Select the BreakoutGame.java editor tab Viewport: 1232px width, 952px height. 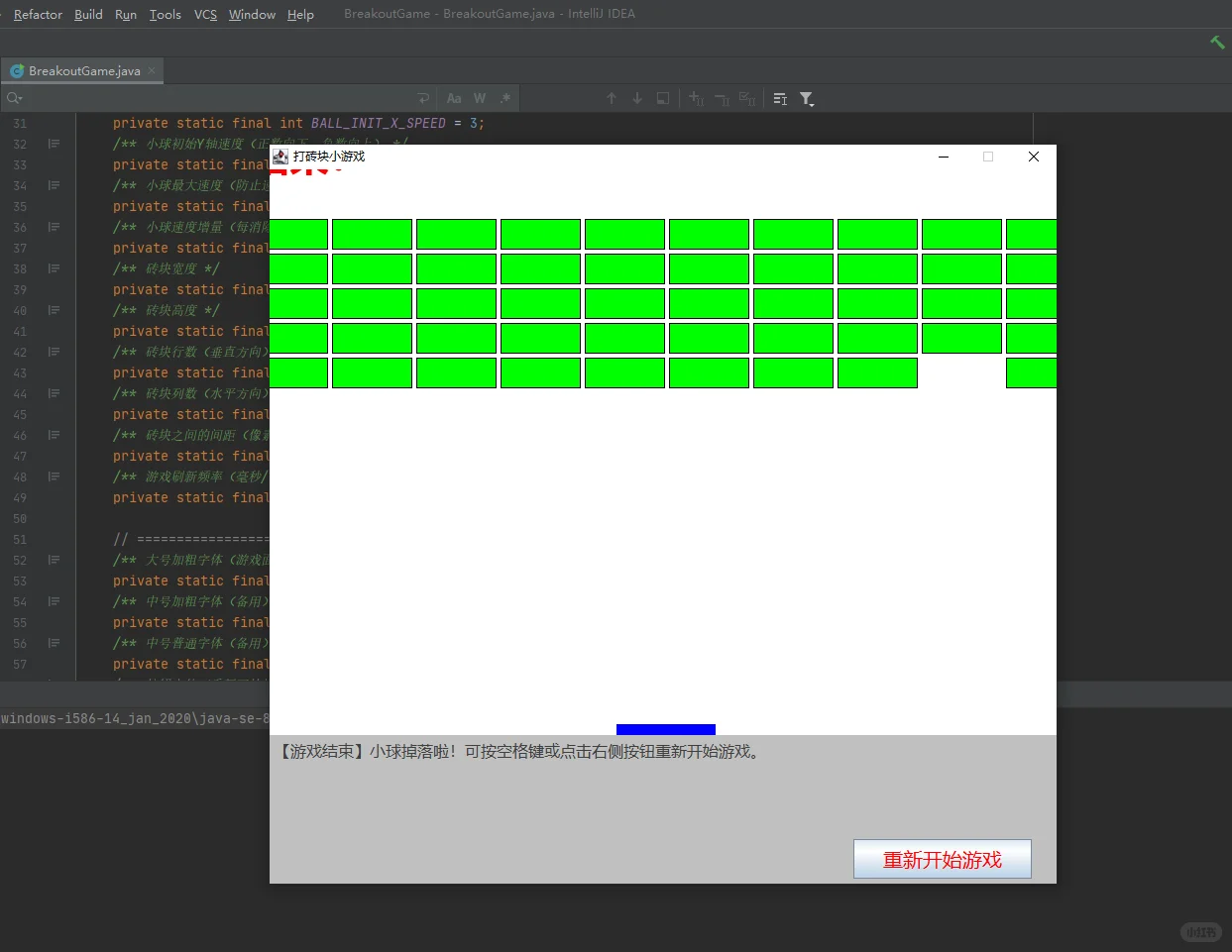click(x=83, y=70)
